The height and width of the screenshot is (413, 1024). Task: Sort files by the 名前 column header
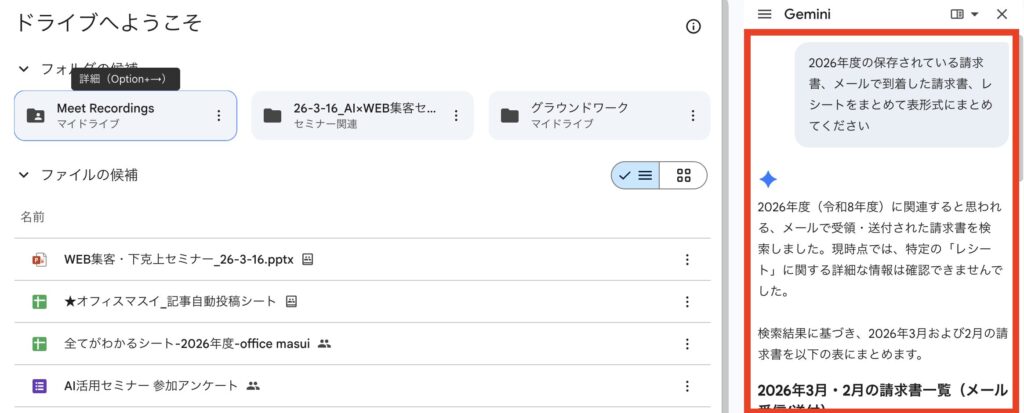32,217
